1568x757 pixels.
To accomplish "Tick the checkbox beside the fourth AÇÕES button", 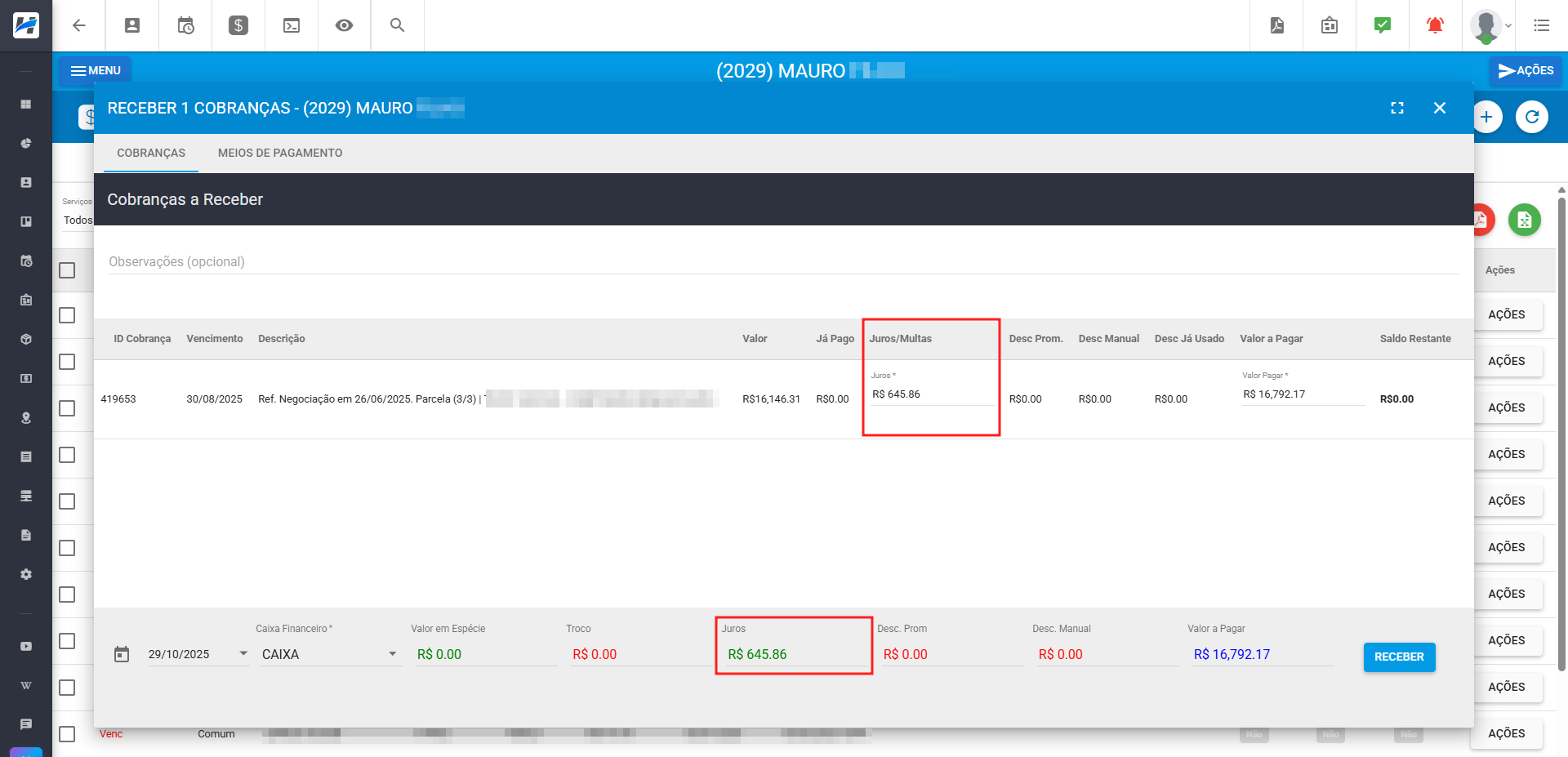I will [x=67, y=455].
